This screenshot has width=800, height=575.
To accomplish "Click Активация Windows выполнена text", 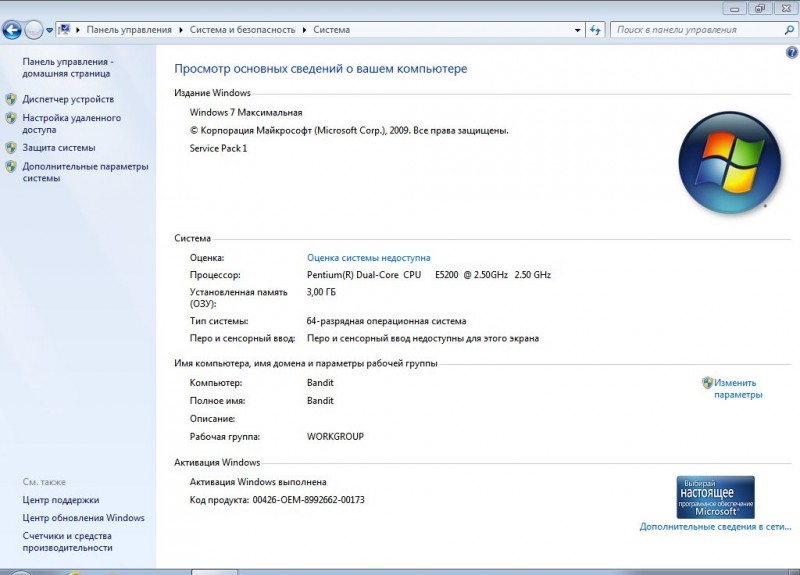I will [258, 482].
